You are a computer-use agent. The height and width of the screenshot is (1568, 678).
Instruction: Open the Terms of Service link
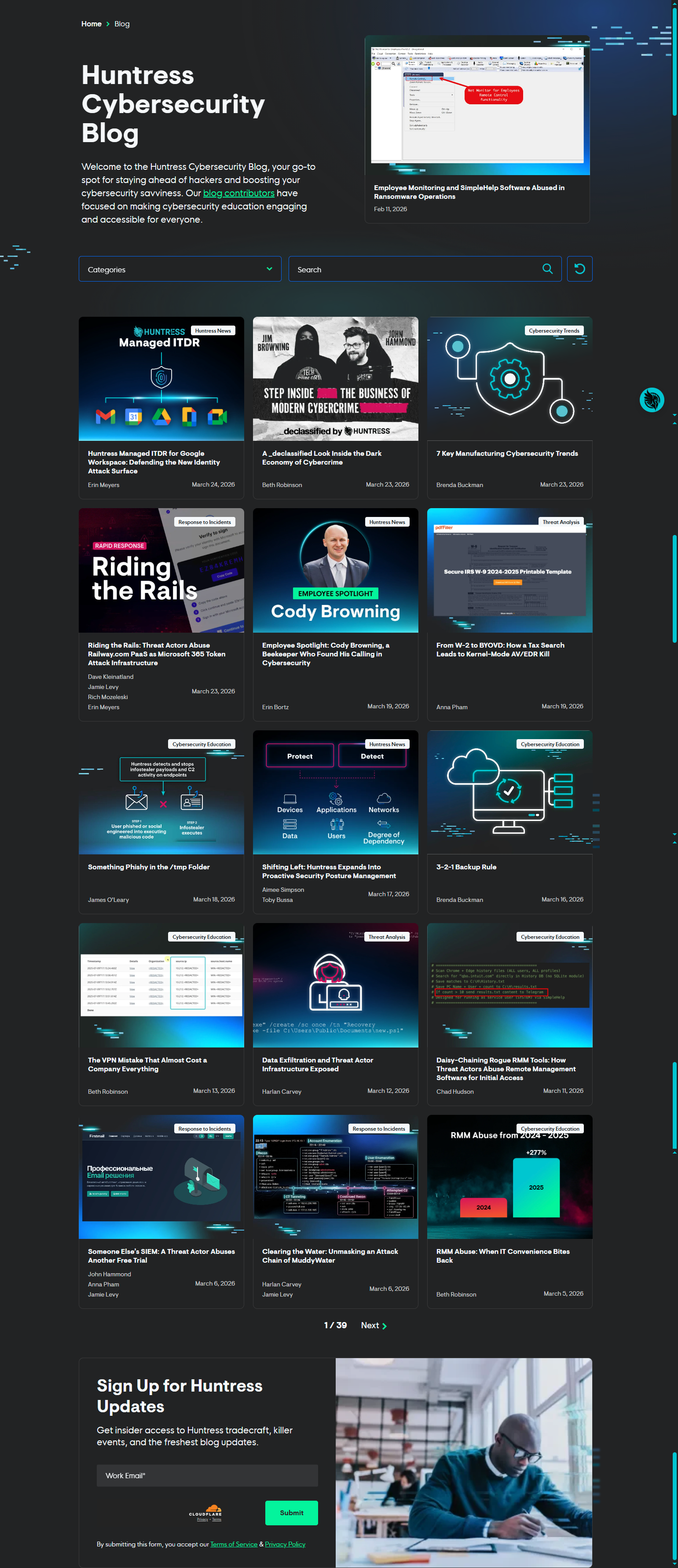click(x=234, y=1544)
